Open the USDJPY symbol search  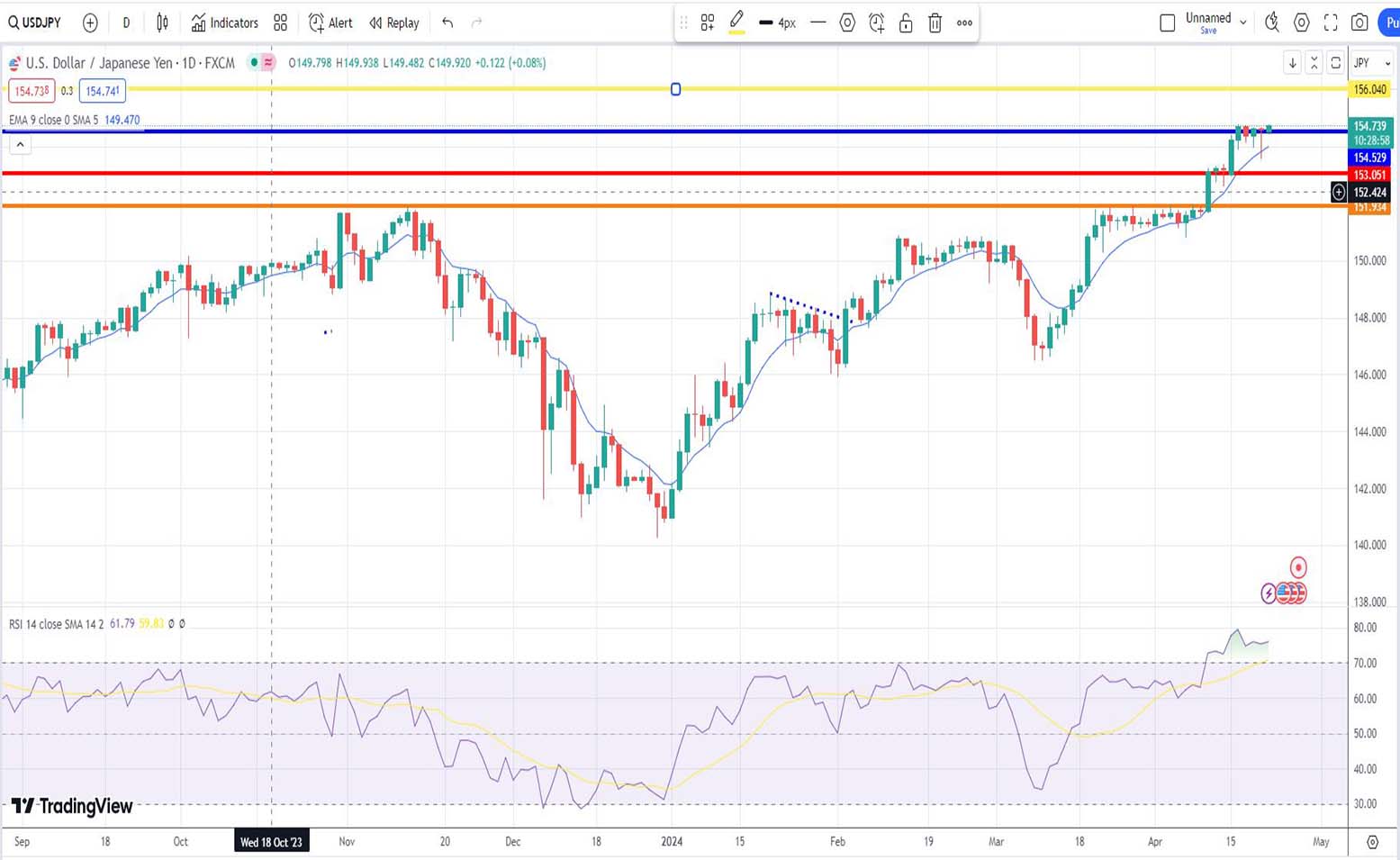[x=35, y=23]
